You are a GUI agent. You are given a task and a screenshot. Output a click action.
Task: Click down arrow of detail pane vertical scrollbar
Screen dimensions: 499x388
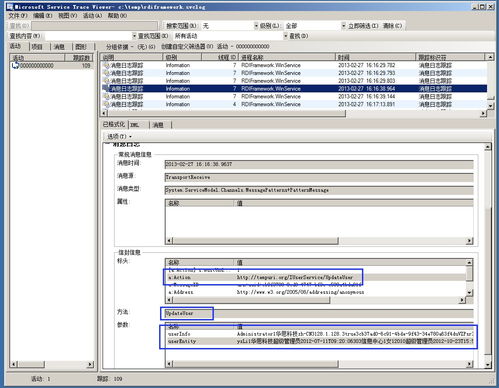(x=487, y=365)
